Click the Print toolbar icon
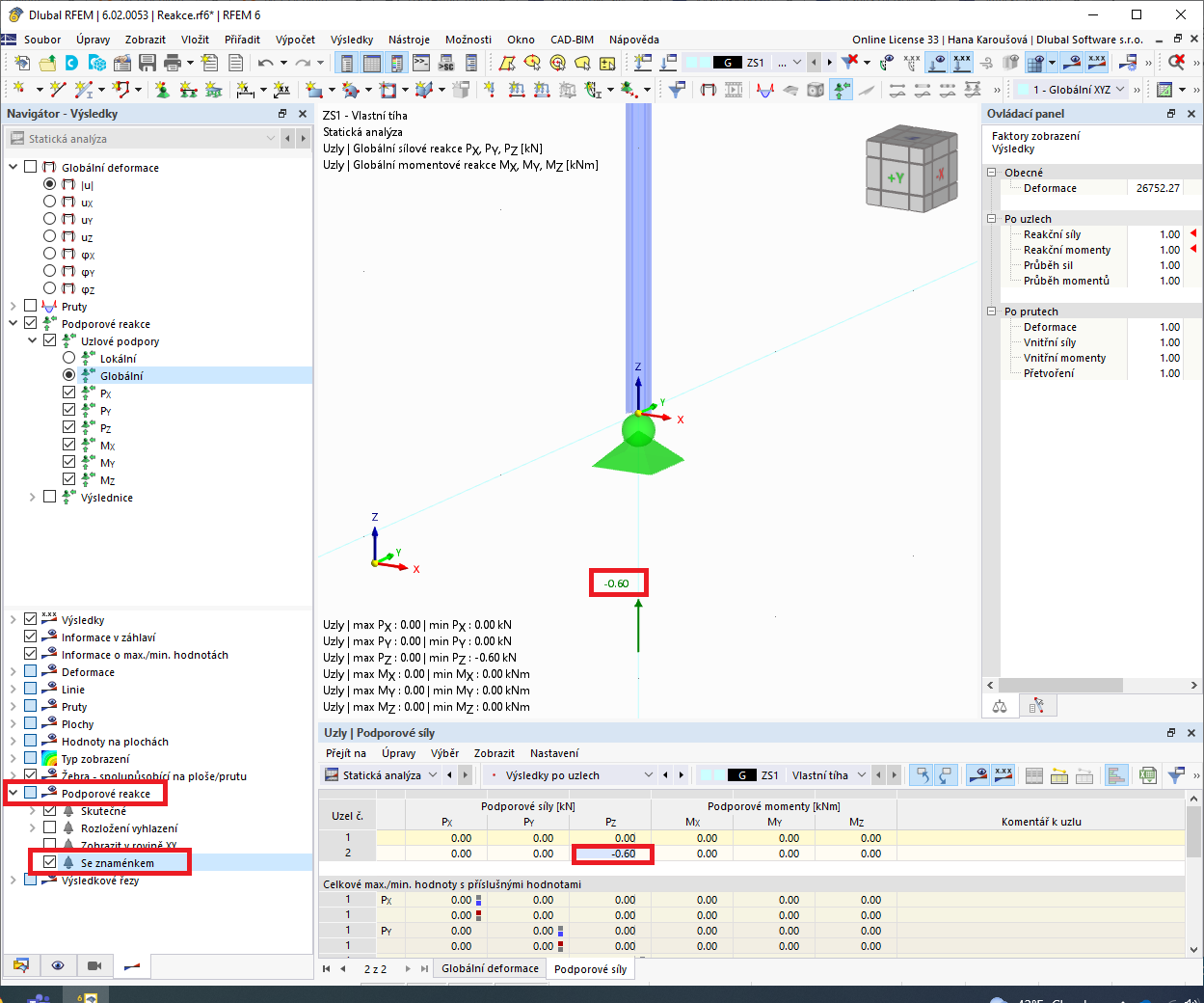The image size is (1204, 1003). (172, 63)
